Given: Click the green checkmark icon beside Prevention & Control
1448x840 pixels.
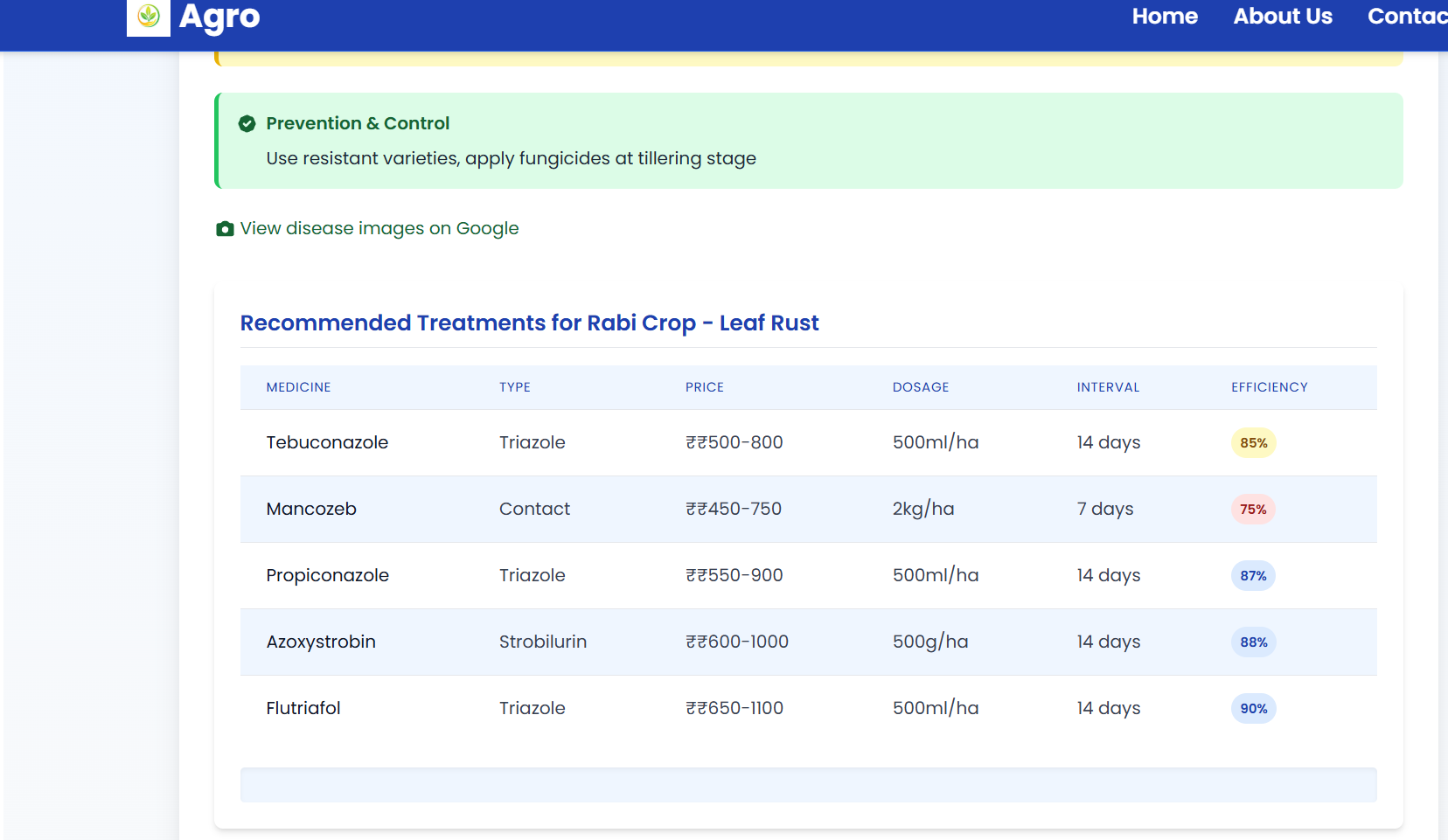Looking at the screenshot, I should pos(247,124).
